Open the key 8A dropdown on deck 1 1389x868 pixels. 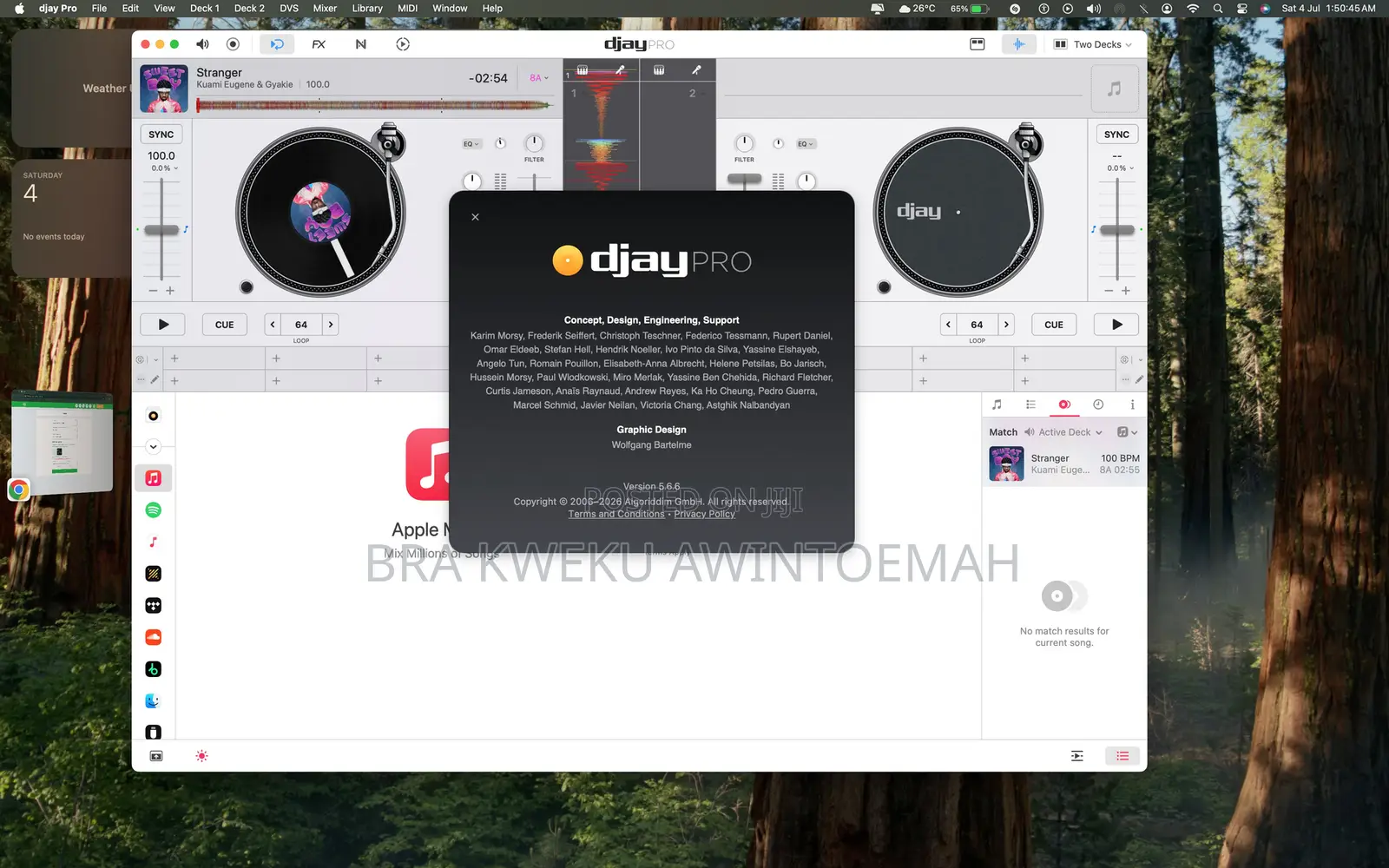539,78
